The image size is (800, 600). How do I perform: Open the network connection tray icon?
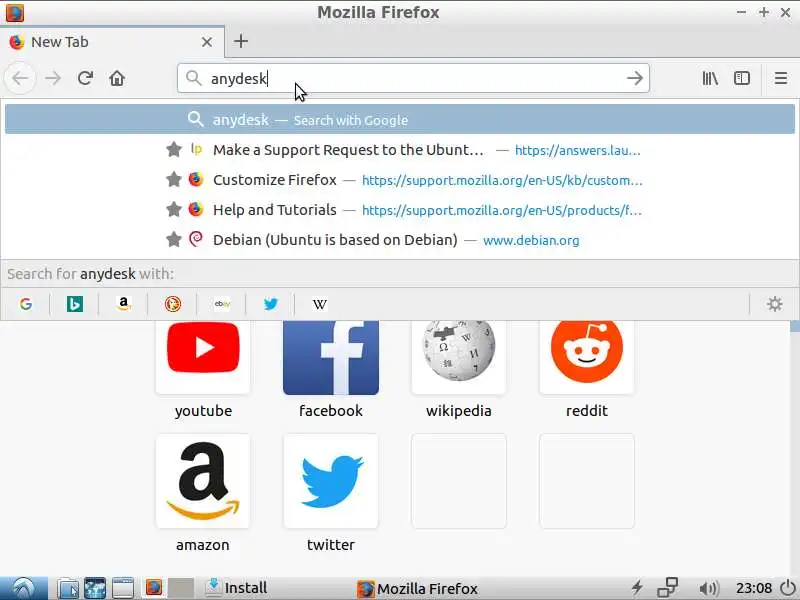click(667, 588)
